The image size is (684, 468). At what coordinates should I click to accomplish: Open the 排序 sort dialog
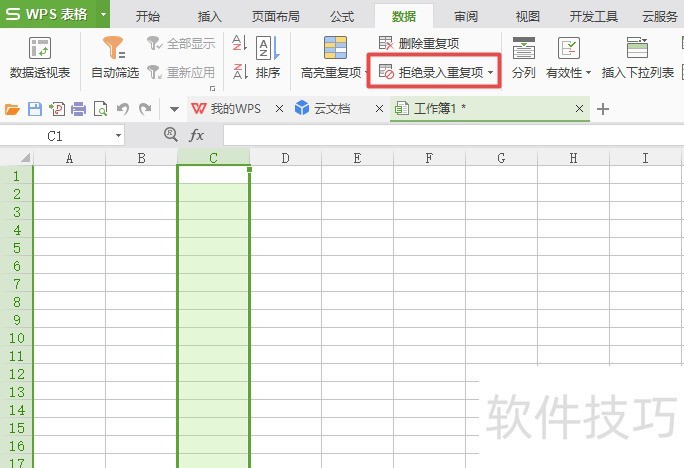[267, 58]
